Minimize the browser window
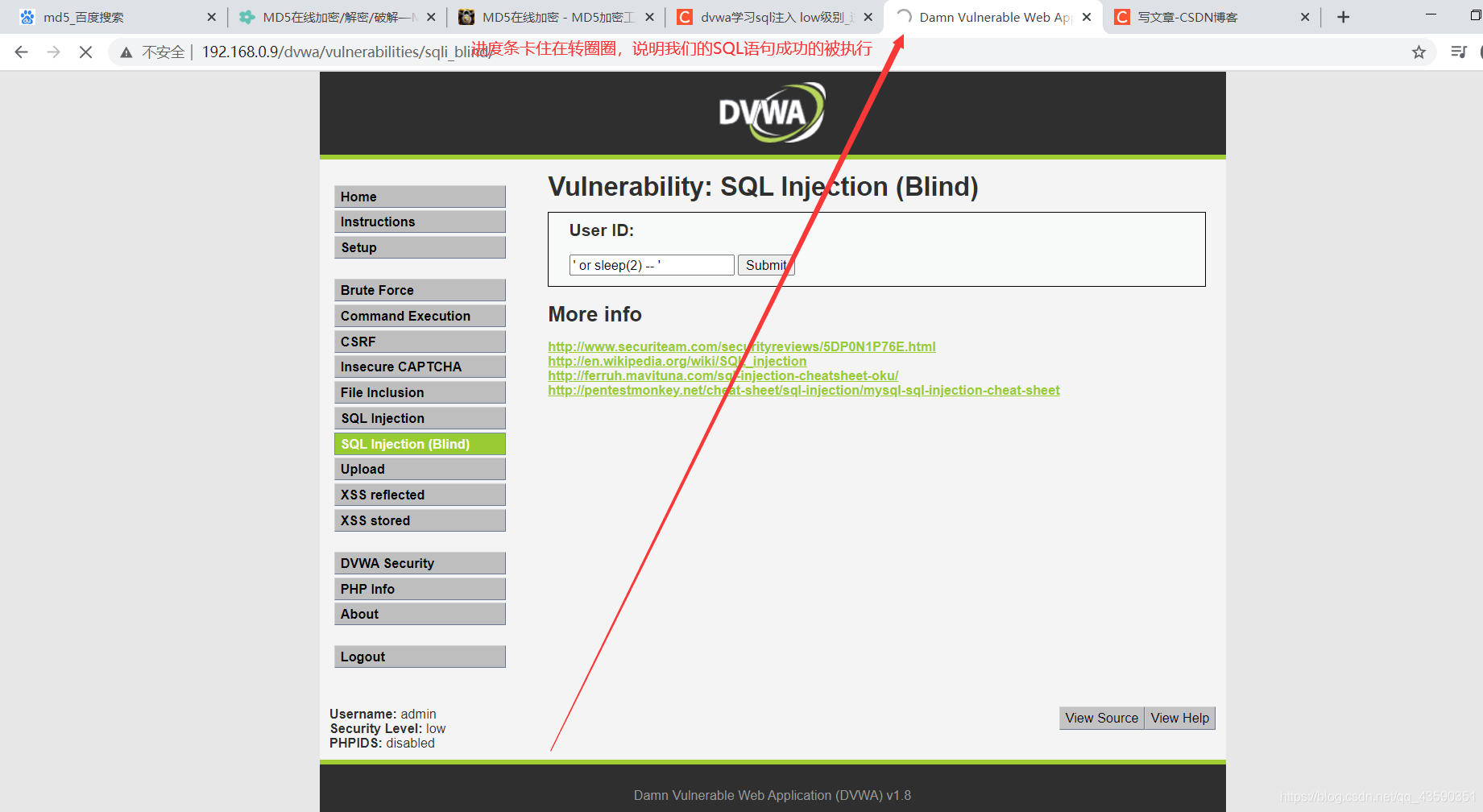This screenshot has width=1483, height=812. click(1431, 15)
